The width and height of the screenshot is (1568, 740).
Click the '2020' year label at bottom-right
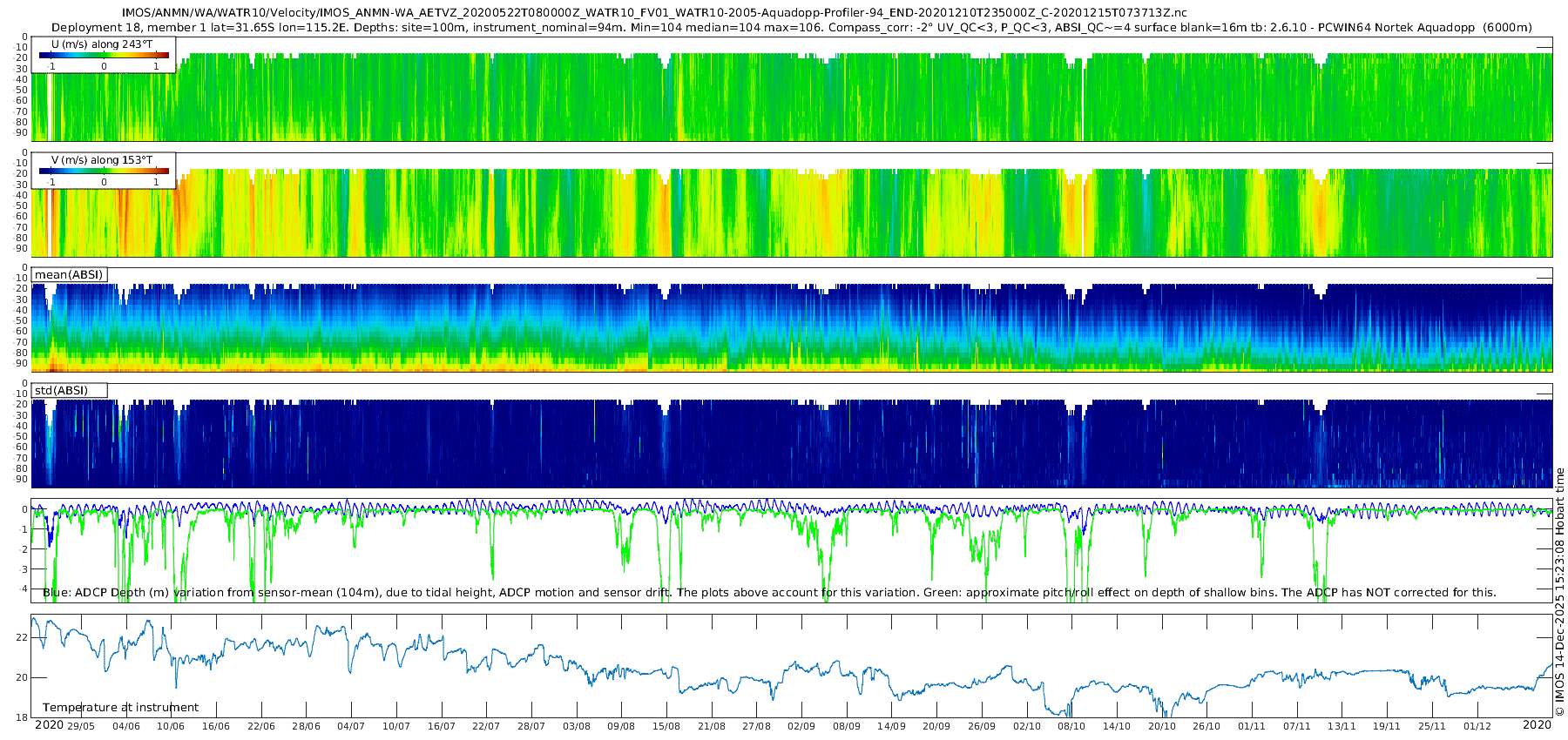[1537, 725]
